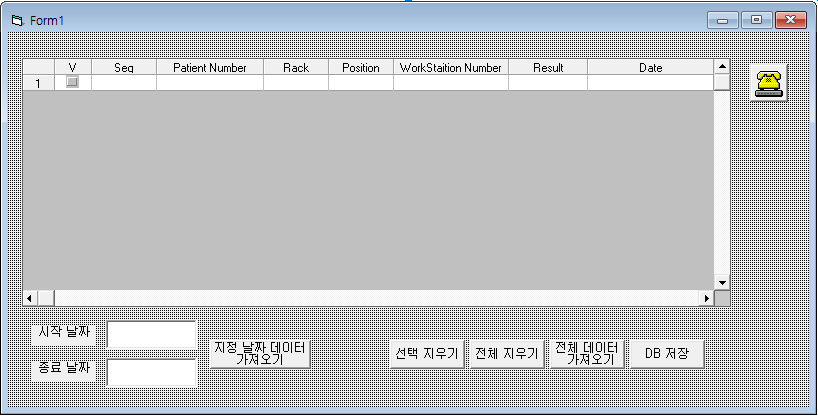Focus the 종료 날짜 input field

coord(151,372)
